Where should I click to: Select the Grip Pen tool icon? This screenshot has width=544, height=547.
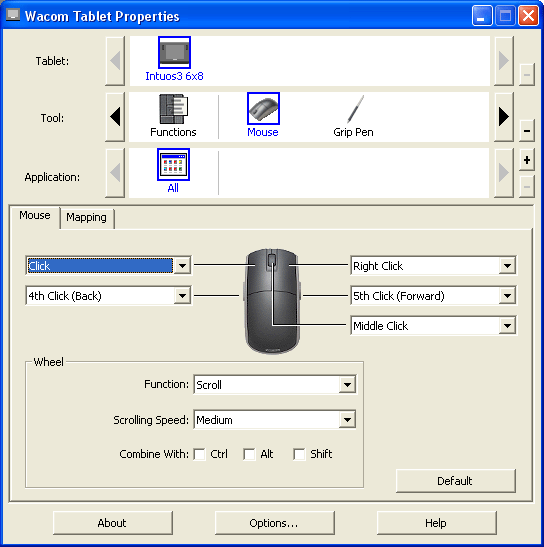pos(355,109)
